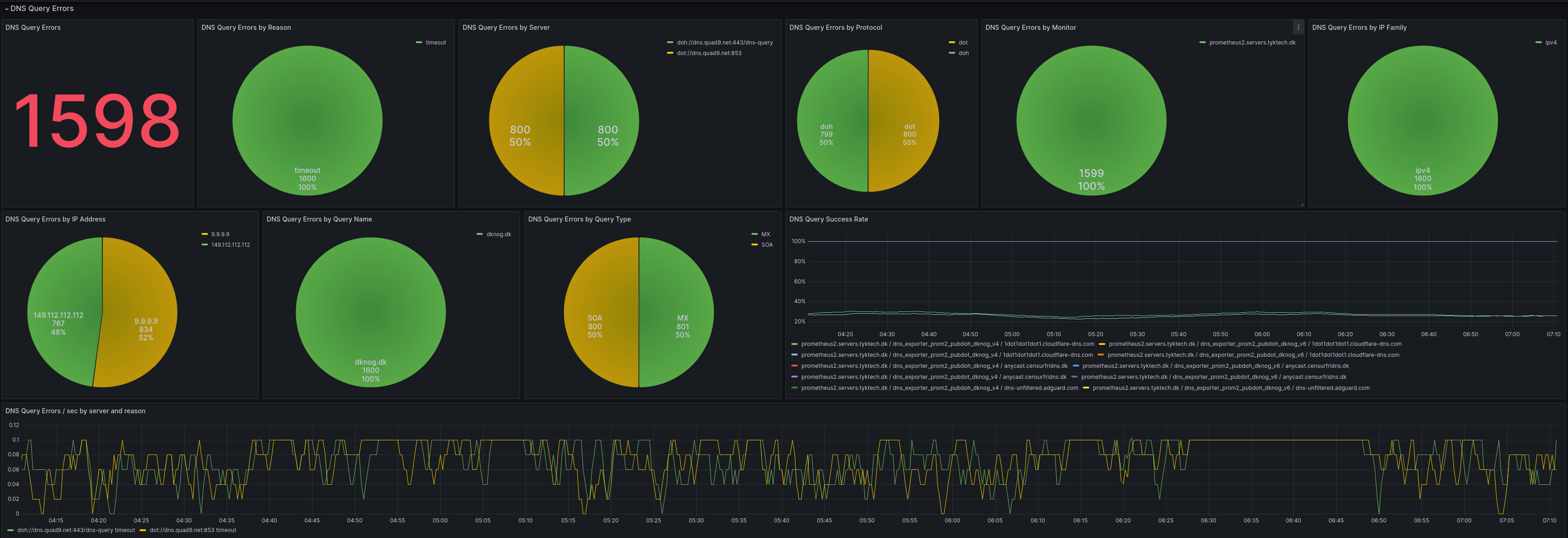Viewport: 1568px width, 538px height.
Task: Select the dot://dns.quad9.net:853 timeout legend item
Action: (192, 530)
